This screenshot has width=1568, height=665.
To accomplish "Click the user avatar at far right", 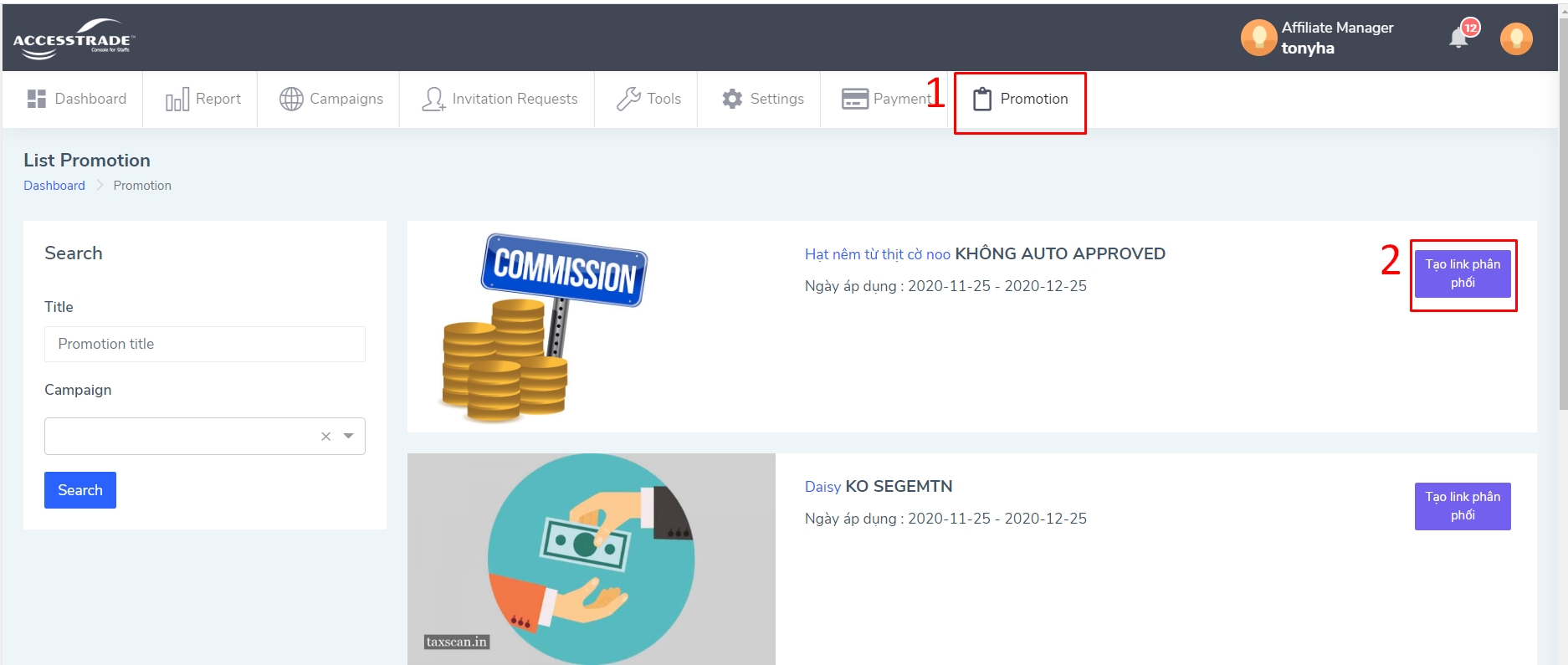I will pos(1515,38).
